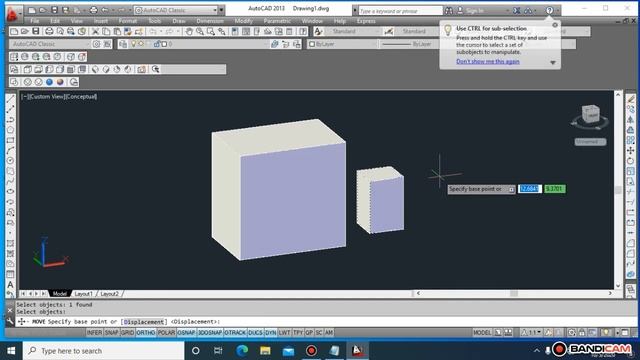Open the Draw menu

tap(179, 21)
